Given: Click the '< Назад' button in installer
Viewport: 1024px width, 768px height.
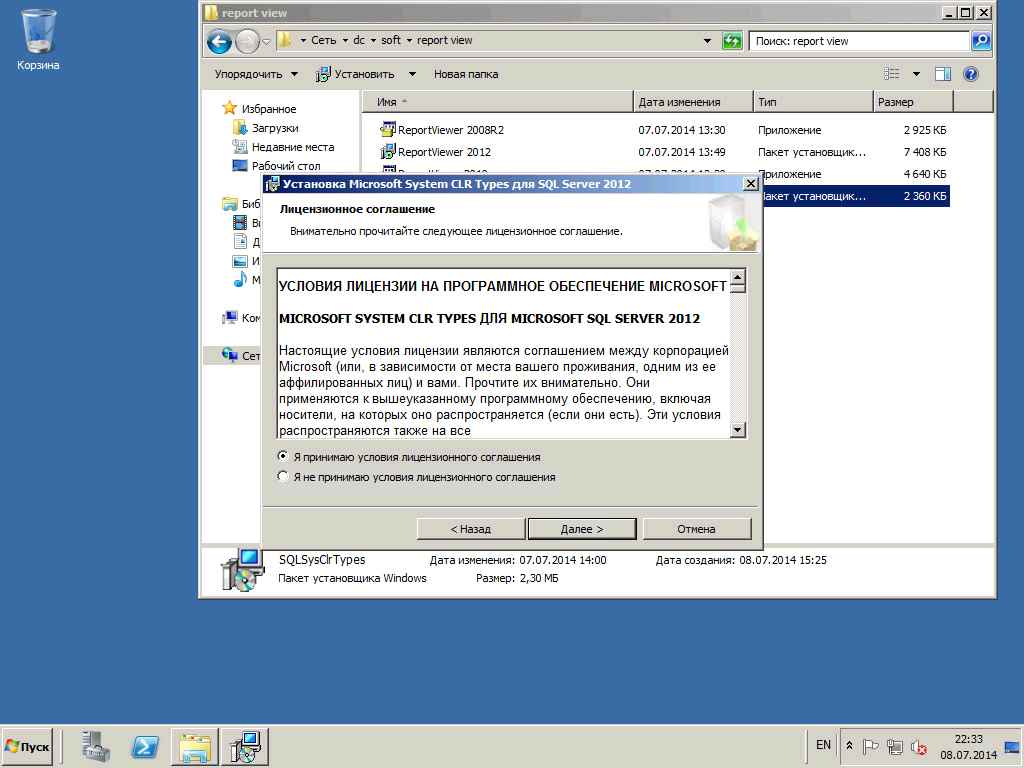Looking at the screenshot, I should [470, 529].
